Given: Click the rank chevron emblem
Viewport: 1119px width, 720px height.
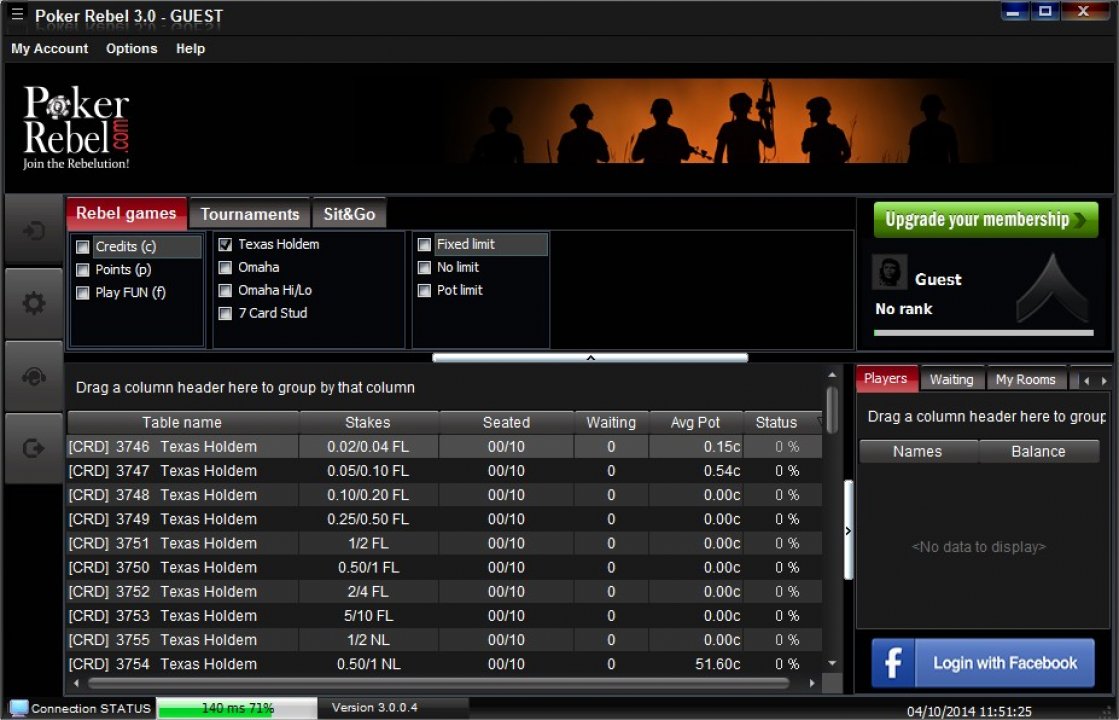Looking at the screenshot, I should click(x=1052, y=288).
